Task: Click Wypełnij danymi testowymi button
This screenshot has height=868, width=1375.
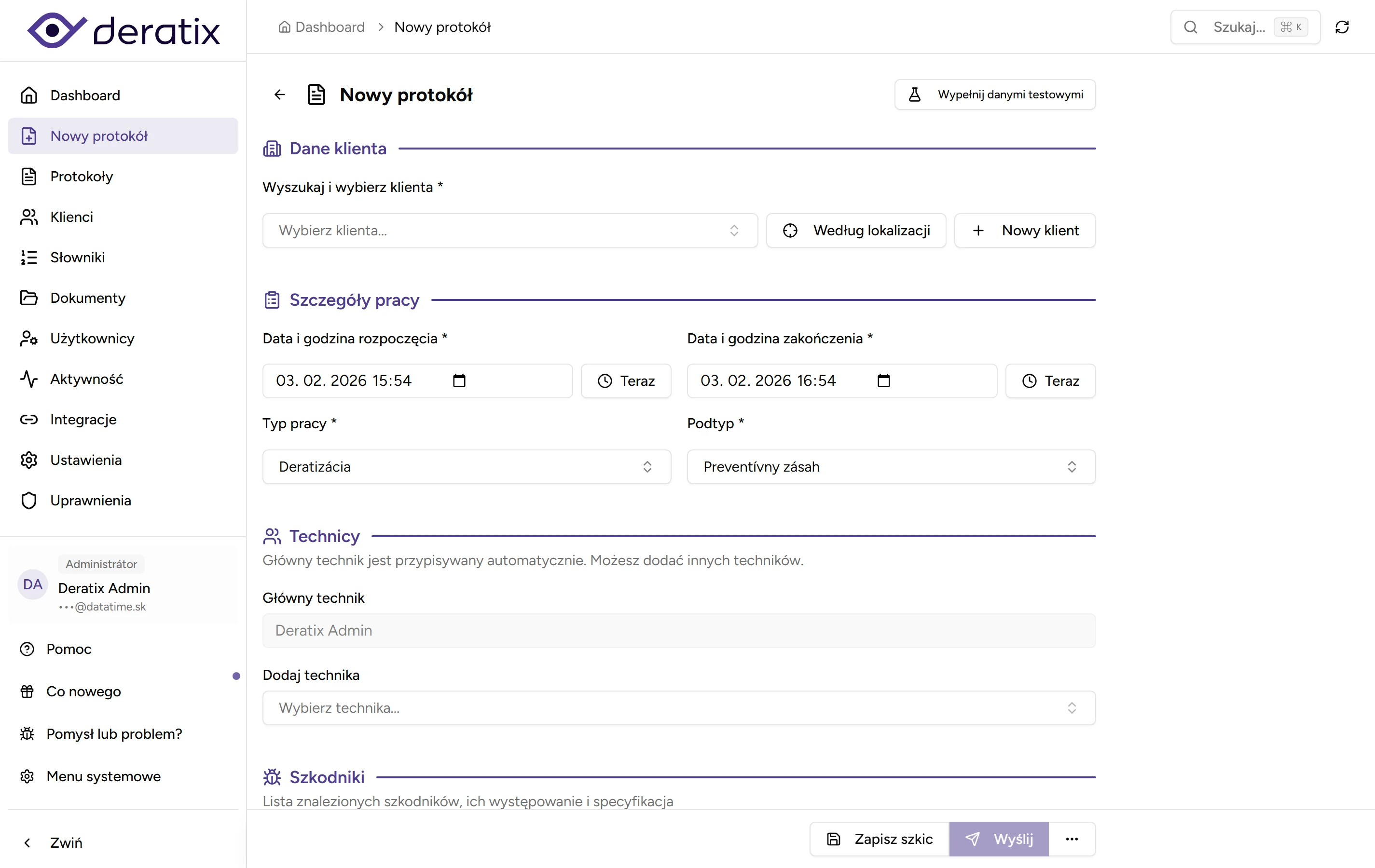Action: click(995, 95)
